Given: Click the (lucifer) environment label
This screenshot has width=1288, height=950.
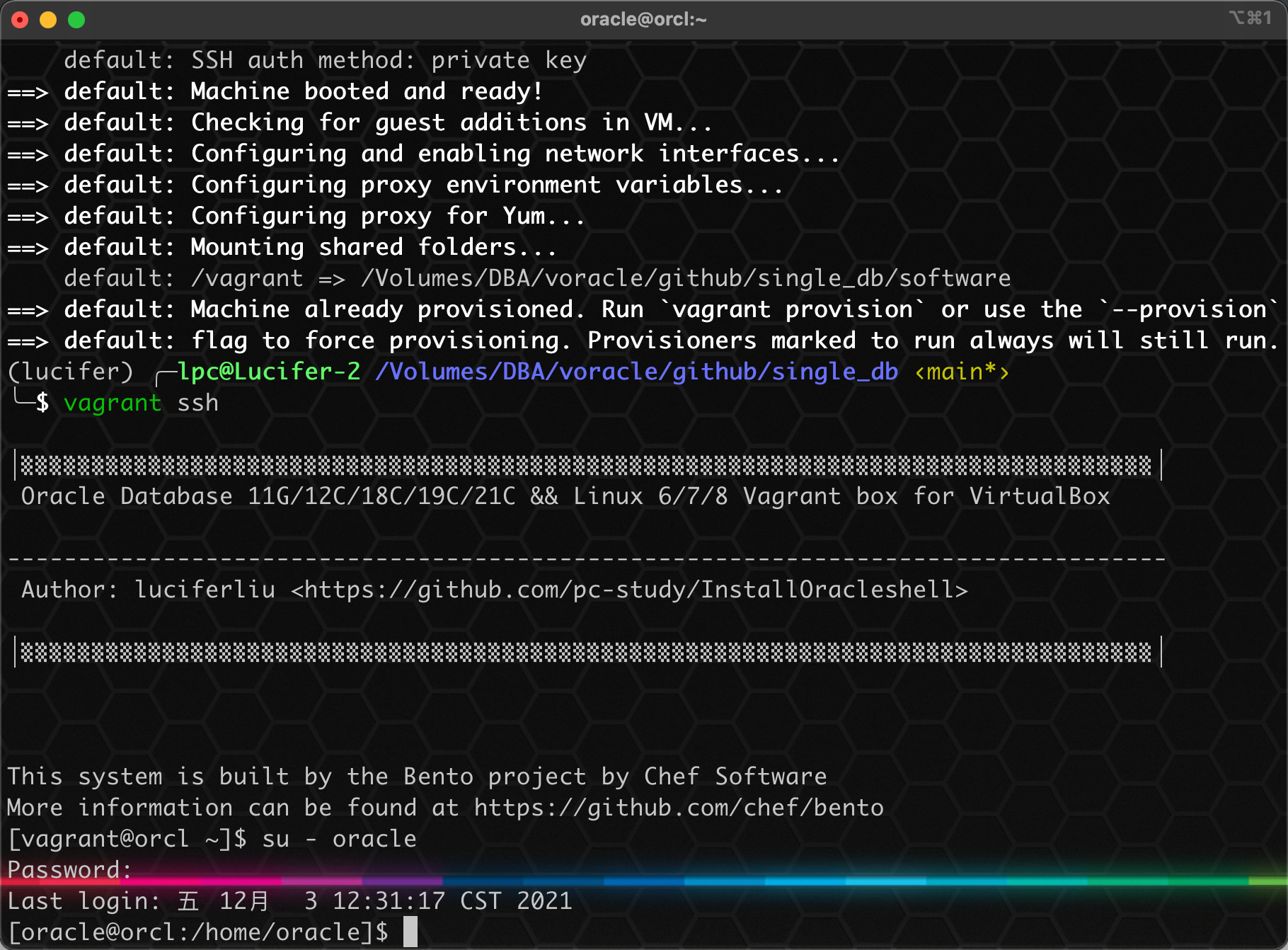Looking at the screenshot, I should coord(71,372).
